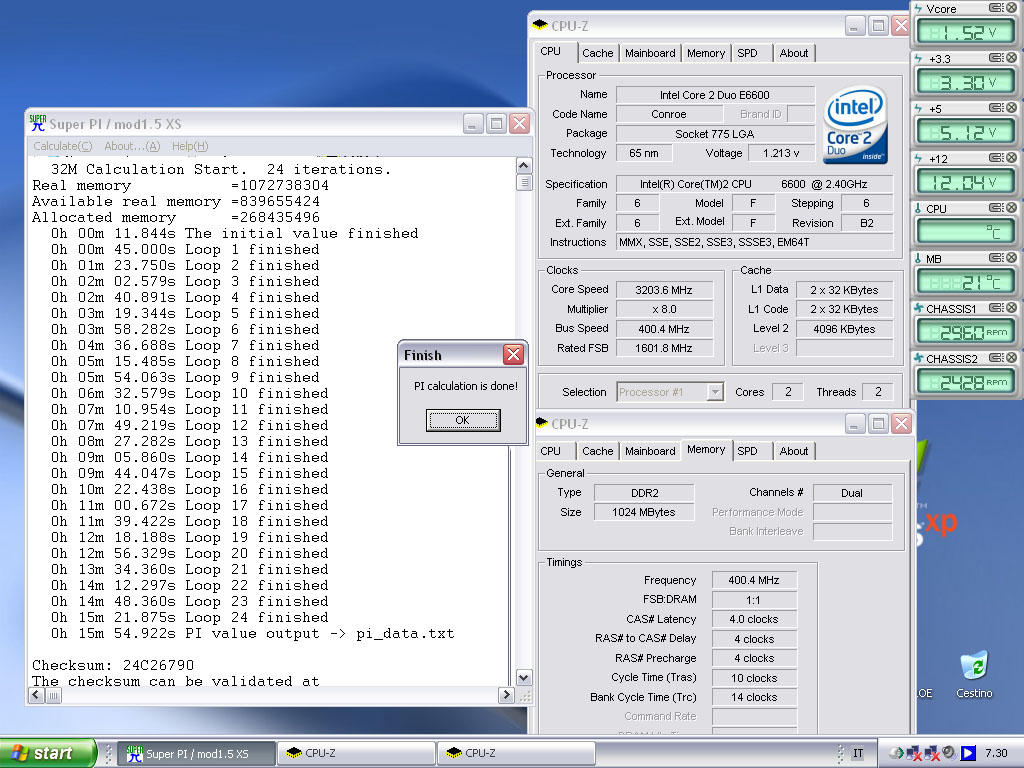Image resolution: width=1024 pixels, height=768 pixels.
Task: Click the Super PI title bar icon
Action: [x=38, y=123]
